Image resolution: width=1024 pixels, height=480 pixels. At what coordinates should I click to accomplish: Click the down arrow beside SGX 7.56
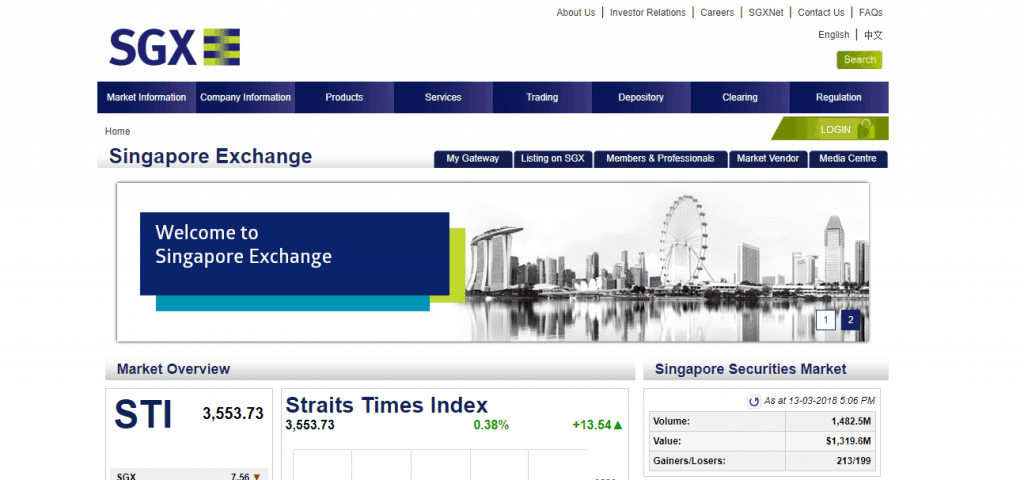(x=257, y=477)
